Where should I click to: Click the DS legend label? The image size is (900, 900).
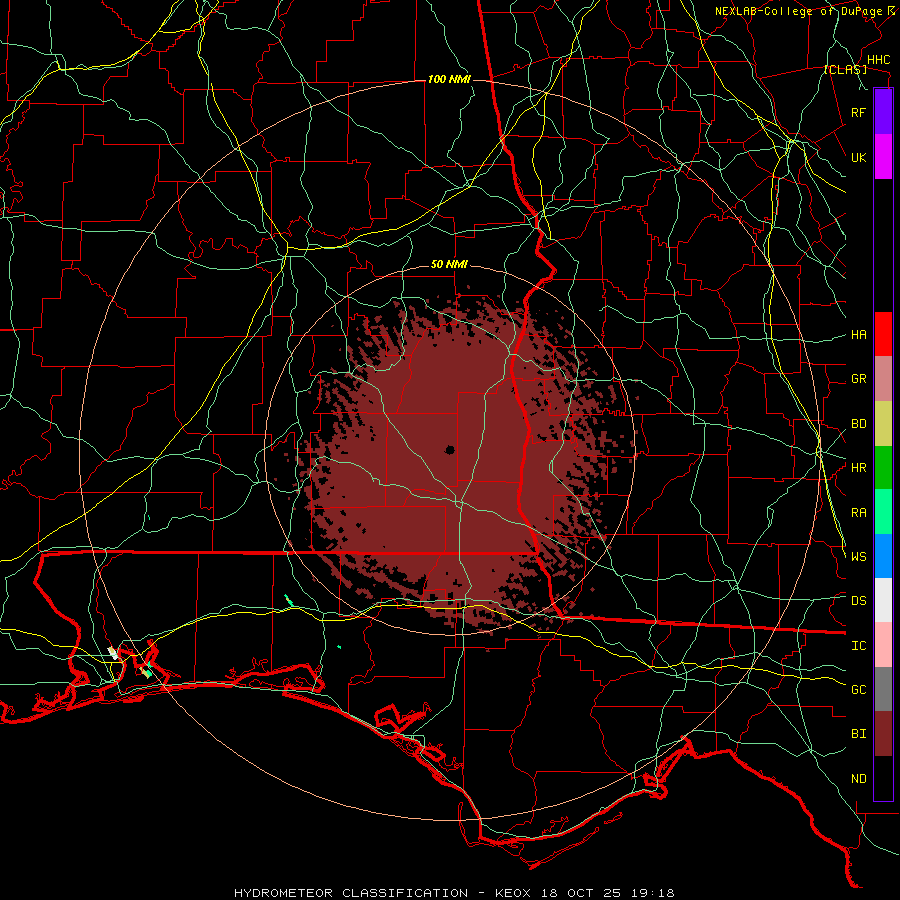point(858,601)
